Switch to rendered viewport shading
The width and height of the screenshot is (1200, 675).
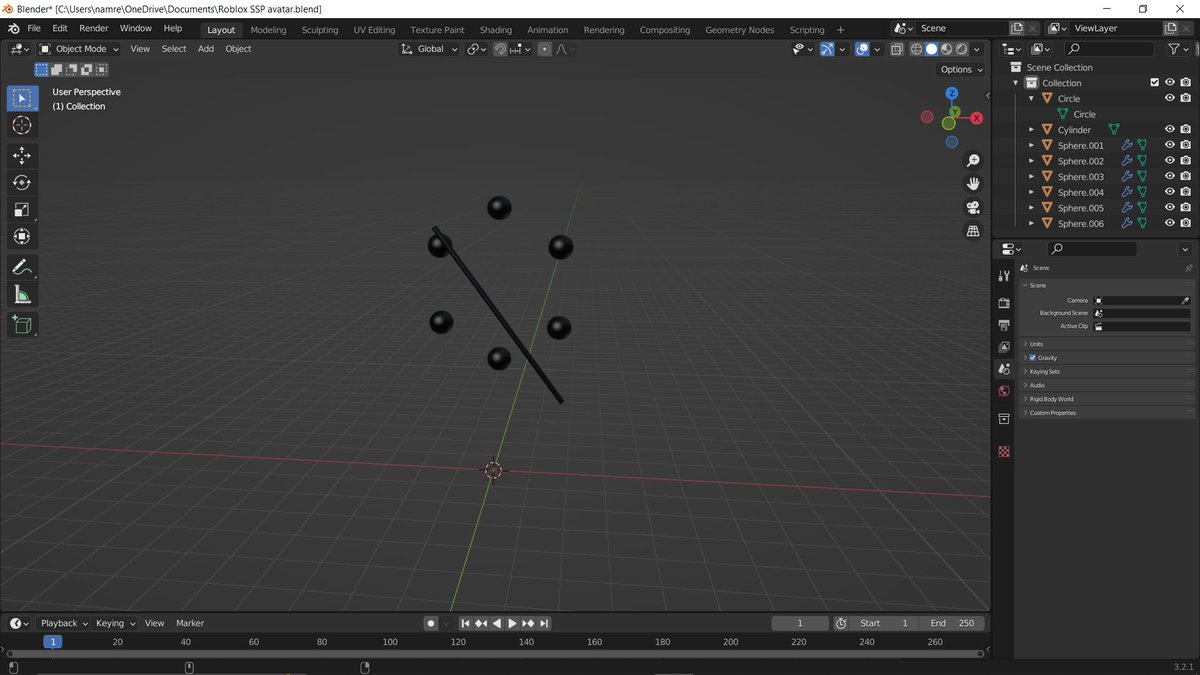pyautogui.click(x=961, y=49)
